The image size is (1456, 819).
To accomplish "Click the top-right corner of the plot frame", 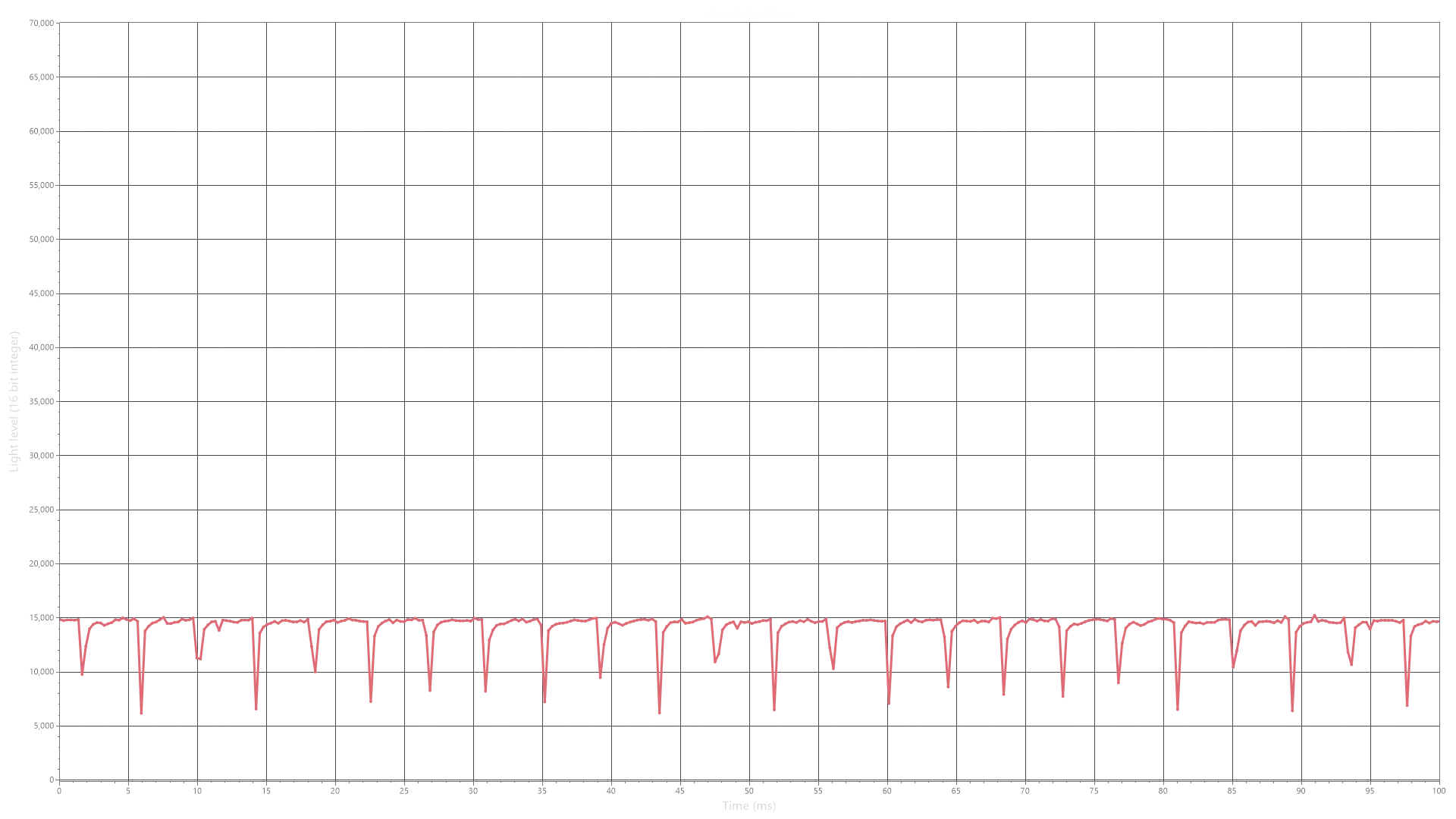I will 1439,23.
